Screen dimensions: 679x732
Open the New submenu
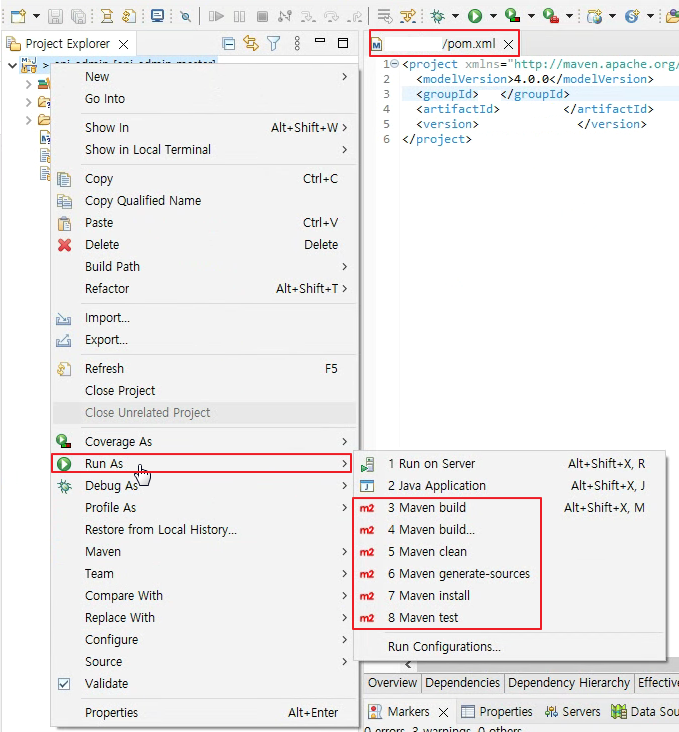(204, 77)
